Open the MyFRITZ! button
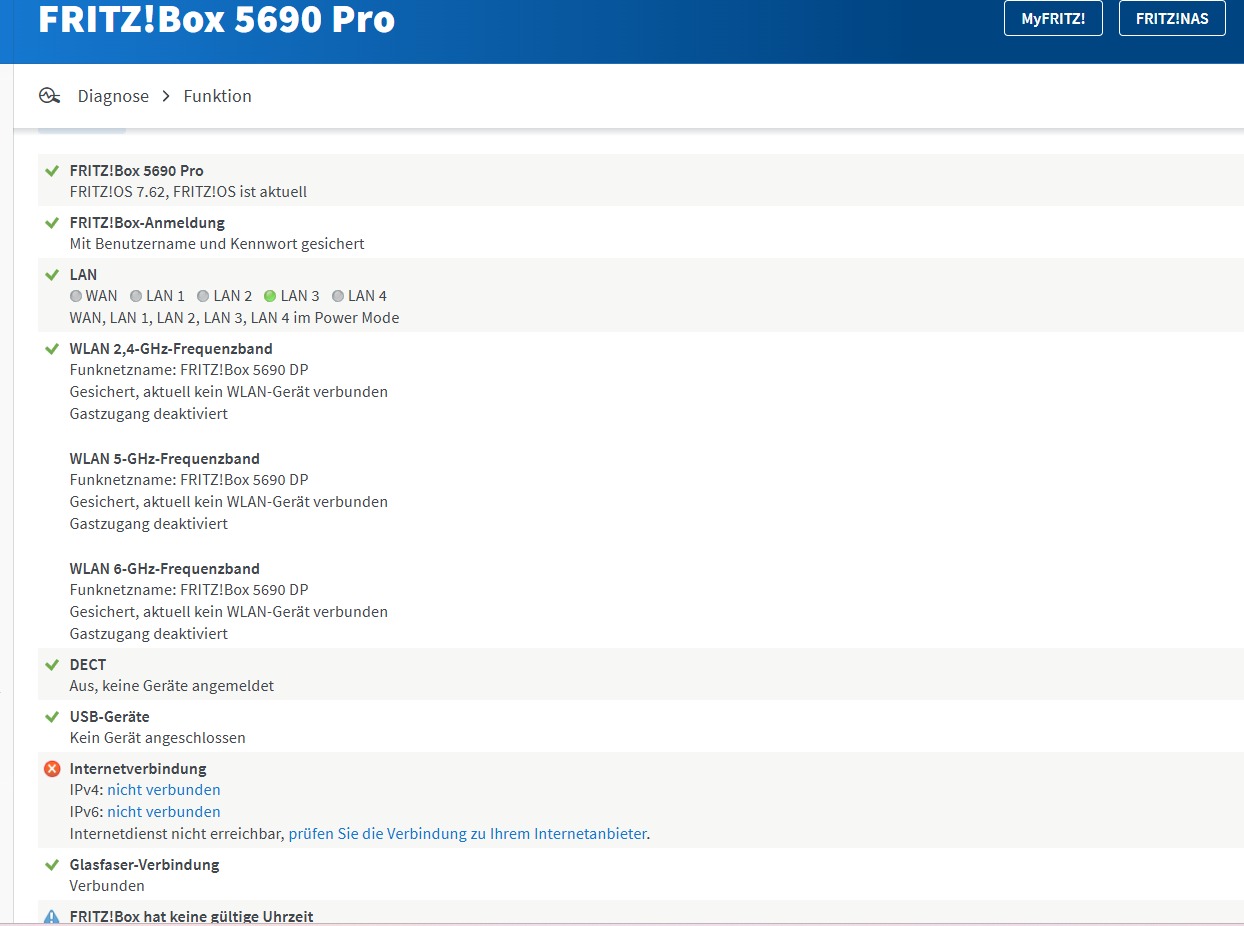This screenshot has height=926, width=1244. coord(1053,19)
